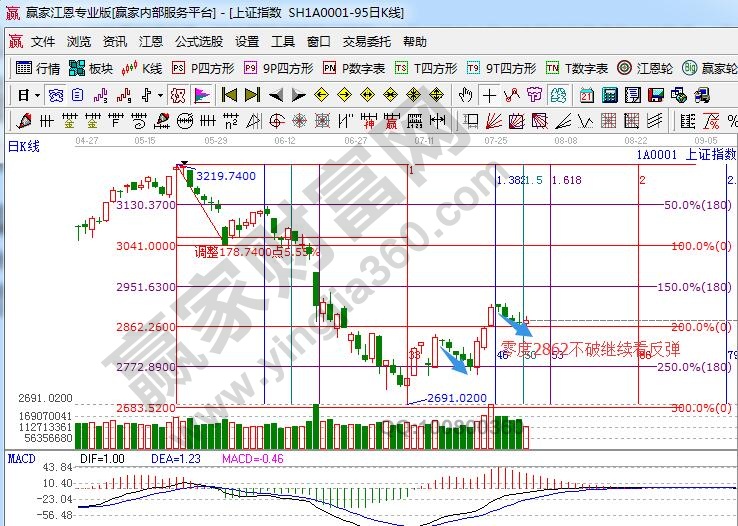
Task: Click the spiral ruler tool icon
Action: (x=138, y=121)
